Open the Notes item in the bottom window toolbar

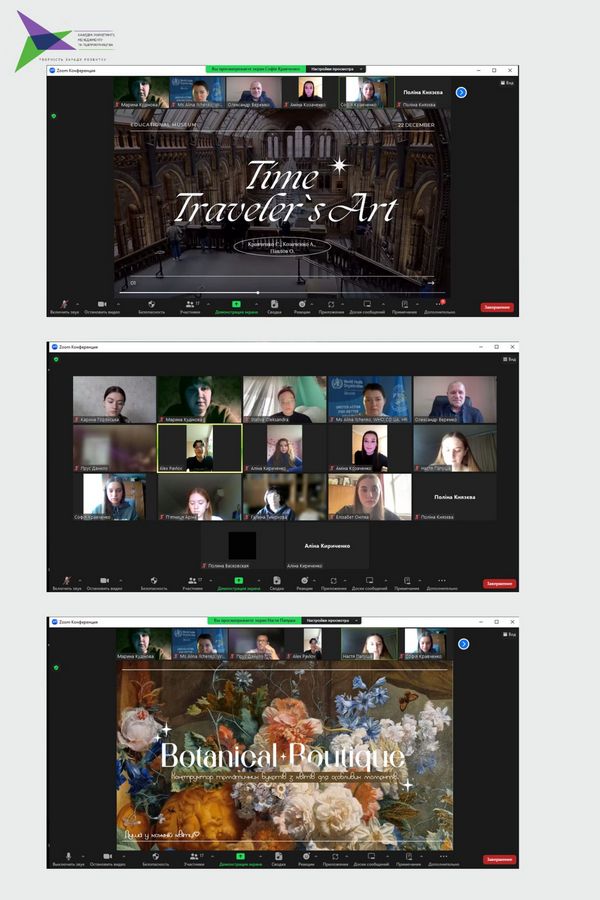[405, 857]
